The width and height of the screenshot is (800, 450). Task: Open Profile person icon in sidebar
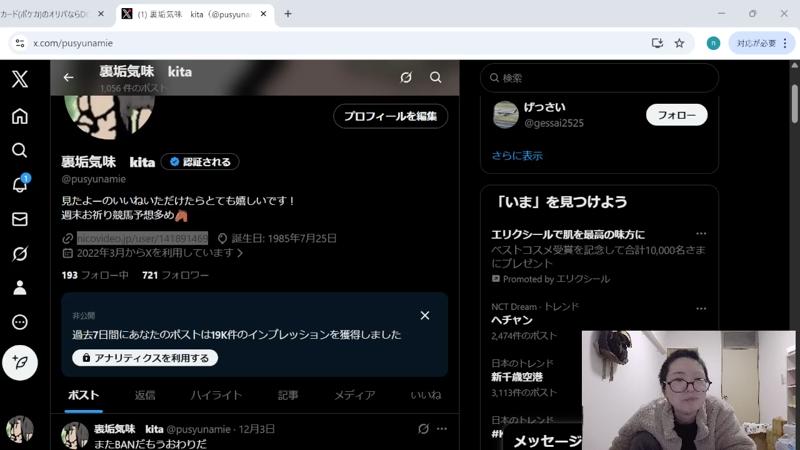tap(20, 287)
